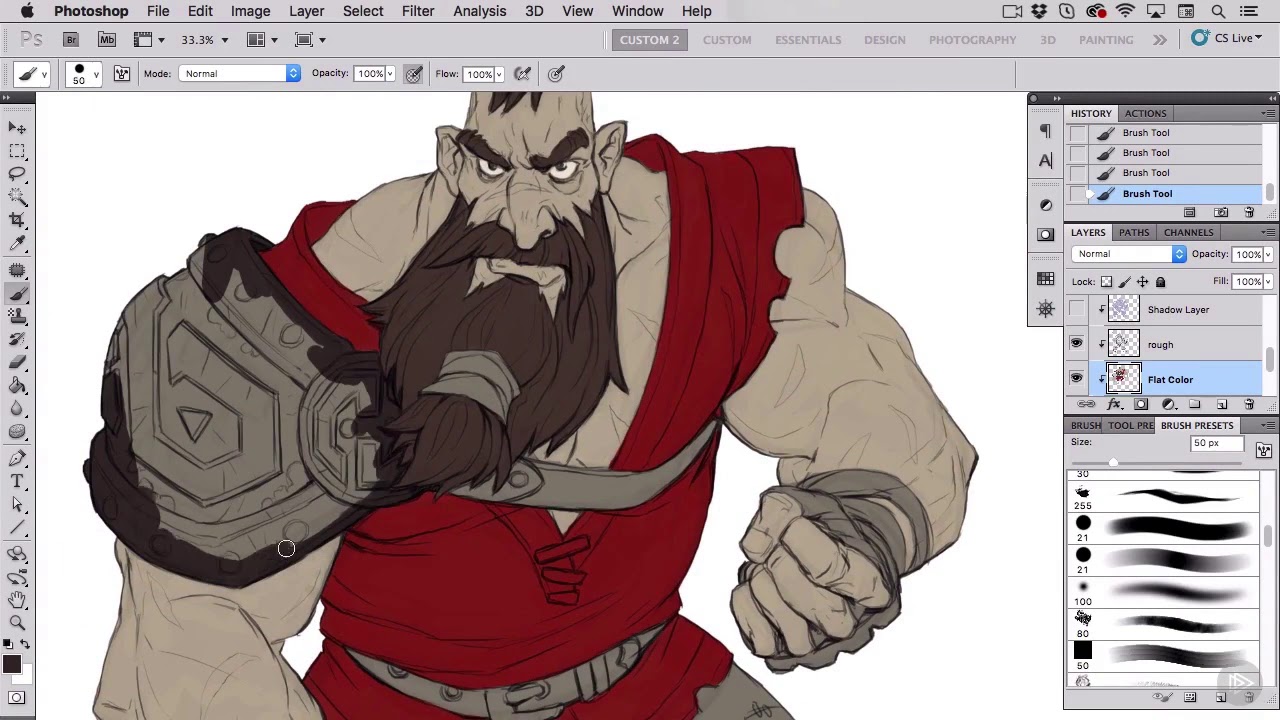Toggle lock image pixels

[x=1124, y=282]
